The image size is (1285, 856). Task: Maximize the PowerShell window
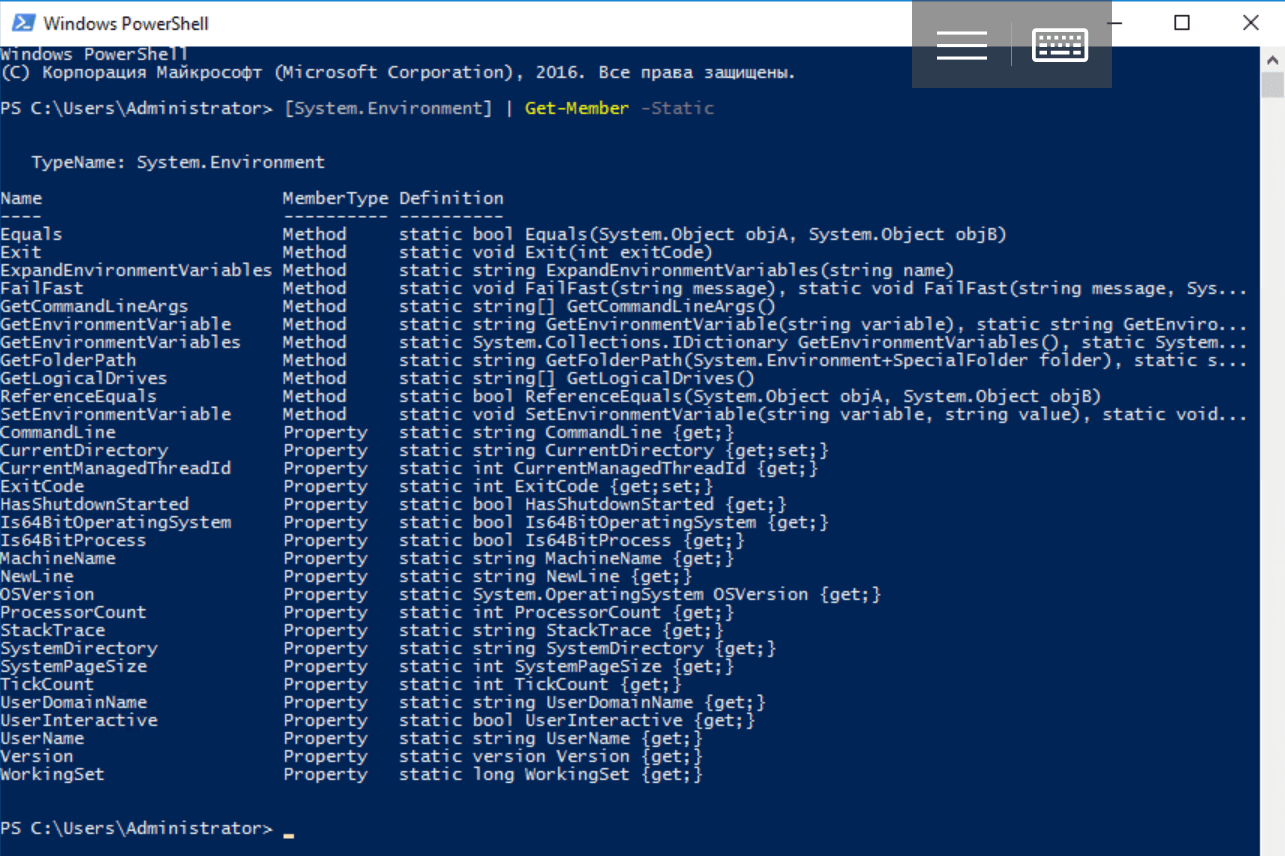(1182, 23)
